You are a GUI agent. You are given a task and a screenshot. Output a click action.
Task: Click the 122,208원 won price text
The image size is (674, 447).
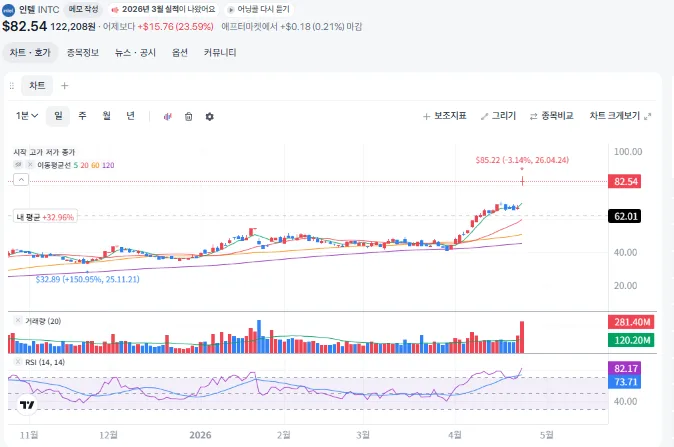click(73, 27)
